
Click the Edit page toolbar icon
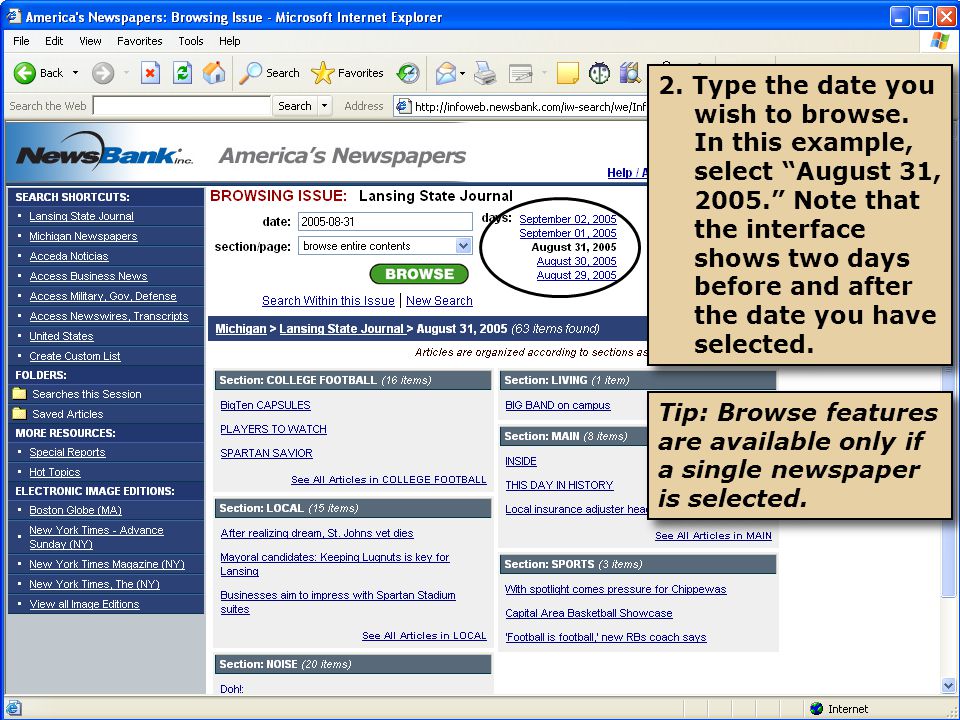pos(521,73)
